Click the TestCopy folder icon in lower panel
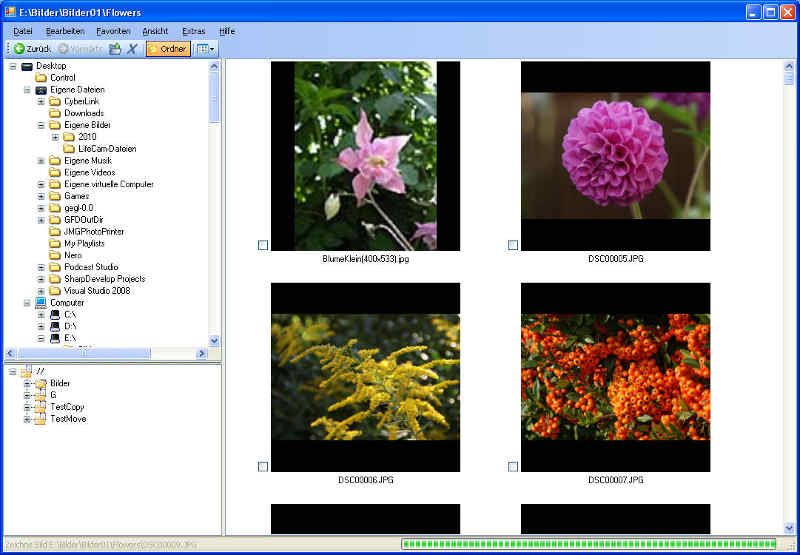The width and height of the screenshot is (800, 555). [x=39, y=407]
